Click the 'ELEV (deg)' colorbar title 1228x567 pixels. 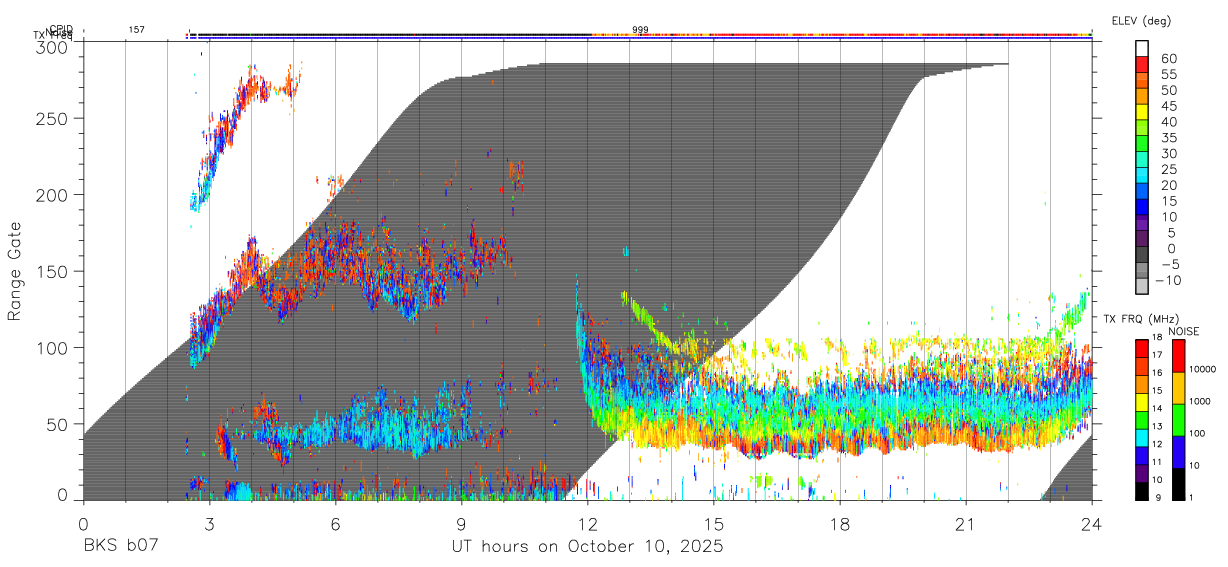pyautogui.click(x=1142, y=21)
